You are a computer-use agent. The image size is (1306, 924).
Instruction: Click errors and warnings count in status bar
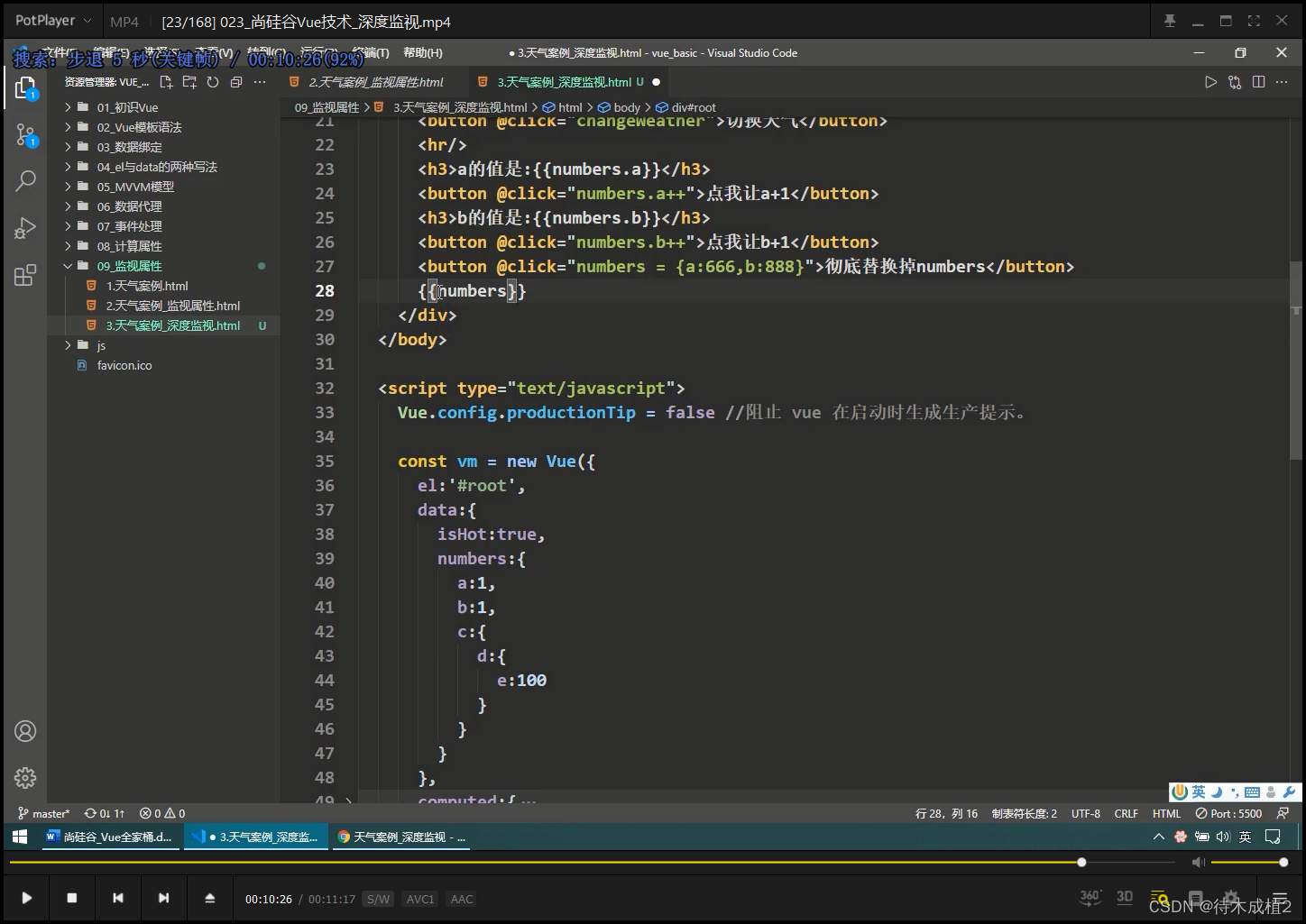(162, 813)
